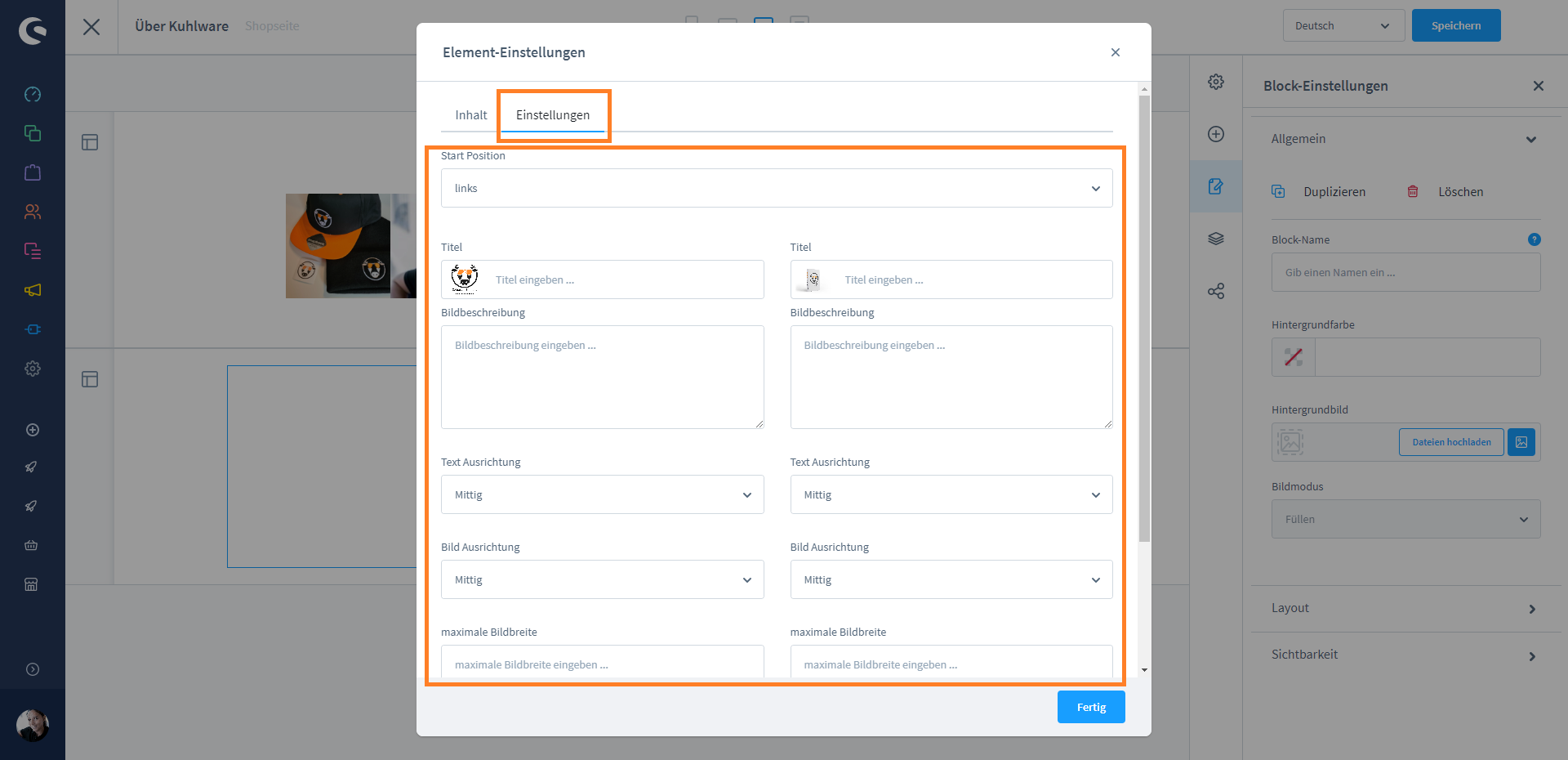The width and height of the screenshot is (1568, 760).
Task: Click the lower rocket icon in sidebar
Action: pyautogui.click(x=31, y=506)
